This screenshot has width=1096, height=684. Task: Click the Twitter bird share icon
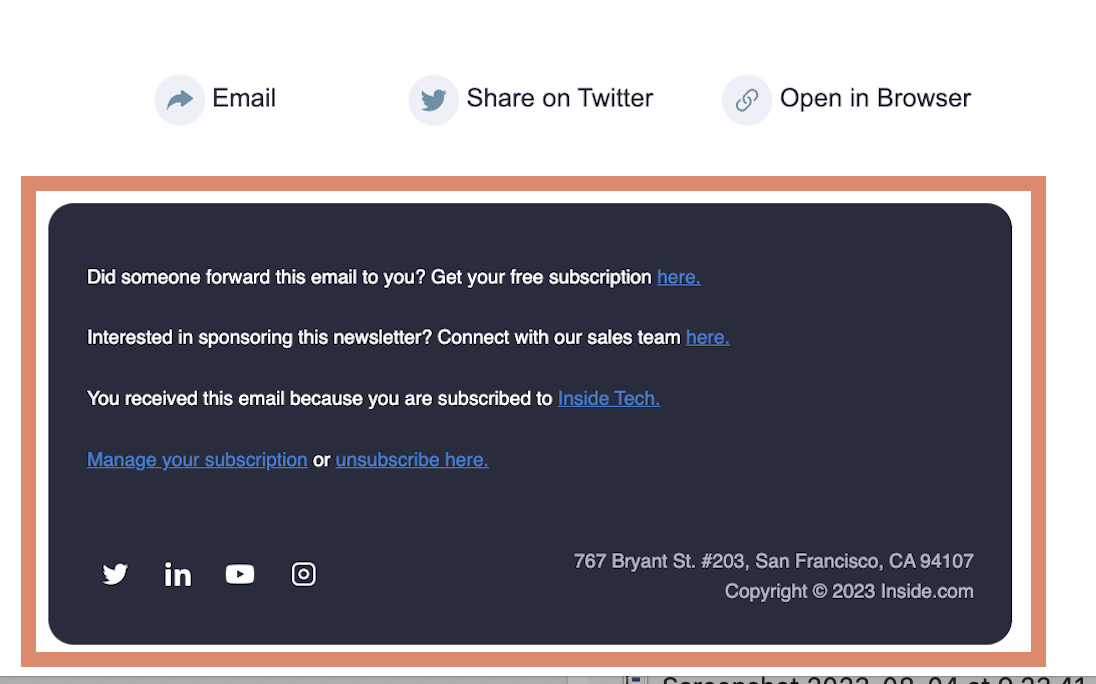433,100
